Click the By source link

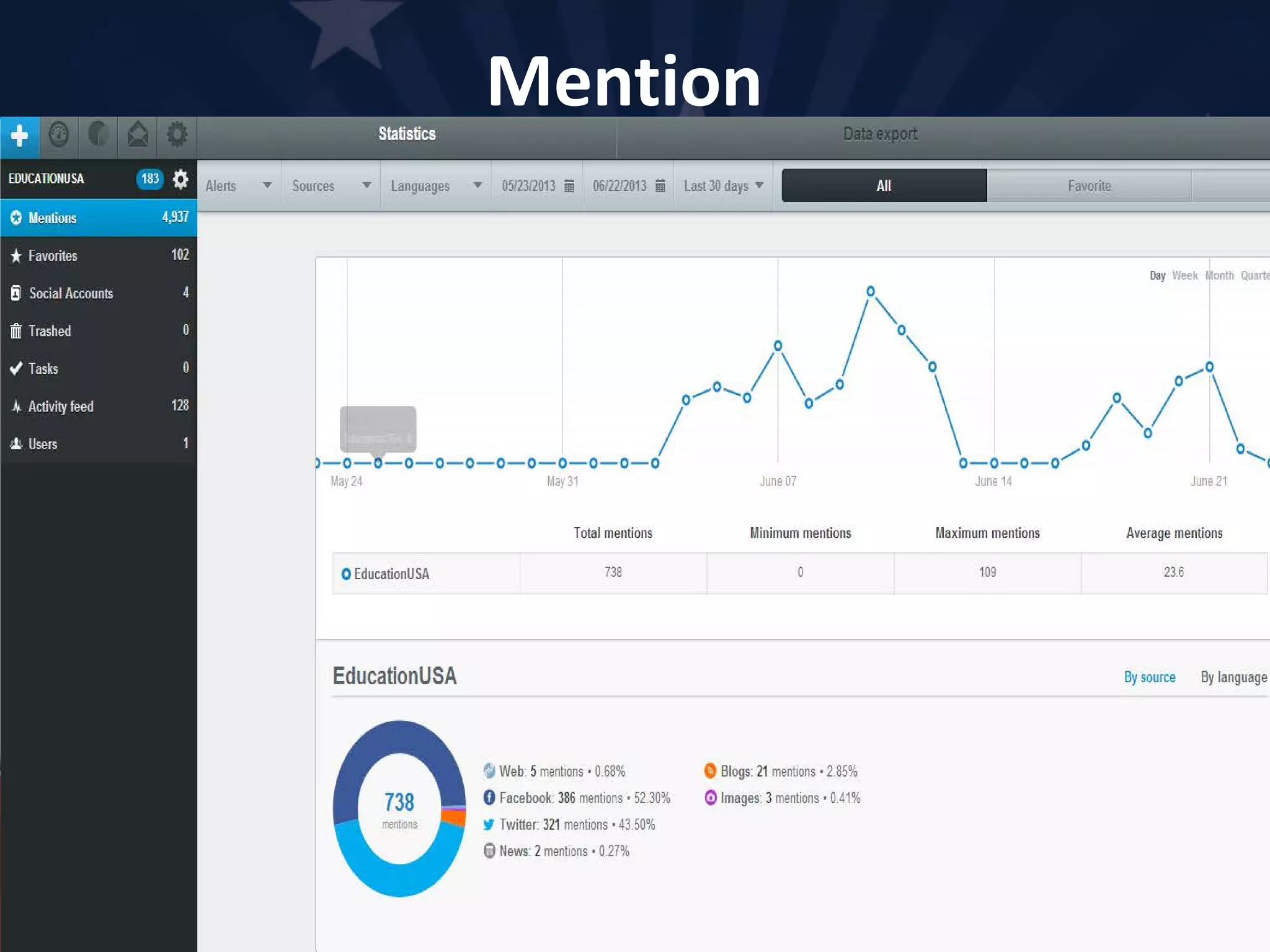(x=1150, y=677)
